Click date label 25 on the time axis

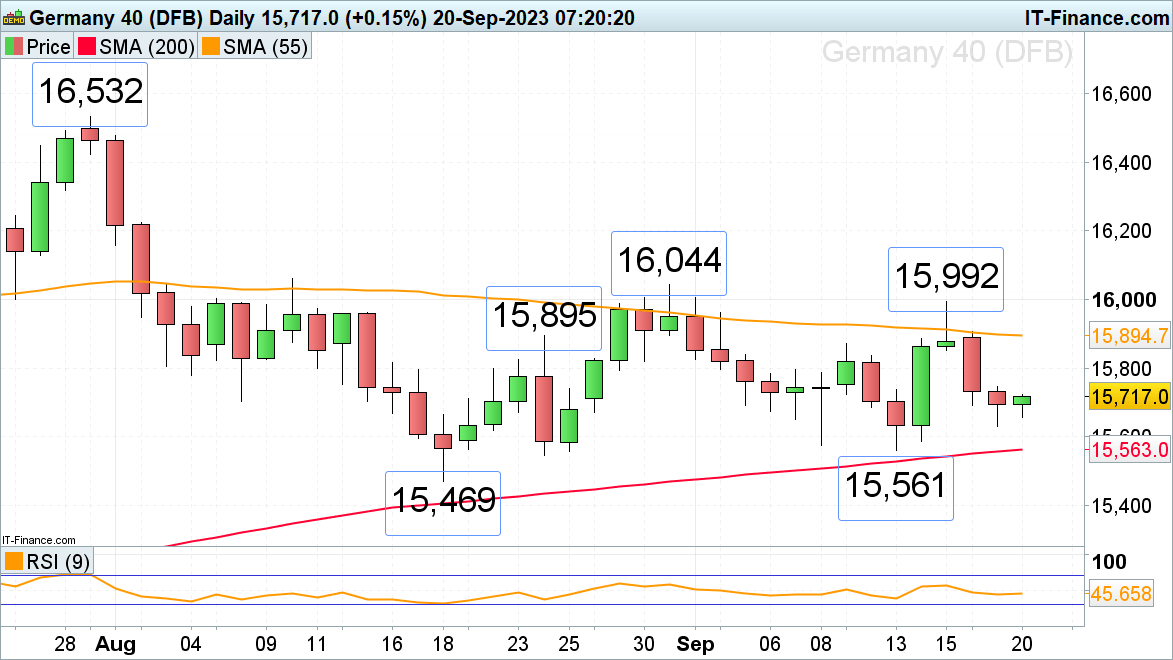click(x=569, y=644)
